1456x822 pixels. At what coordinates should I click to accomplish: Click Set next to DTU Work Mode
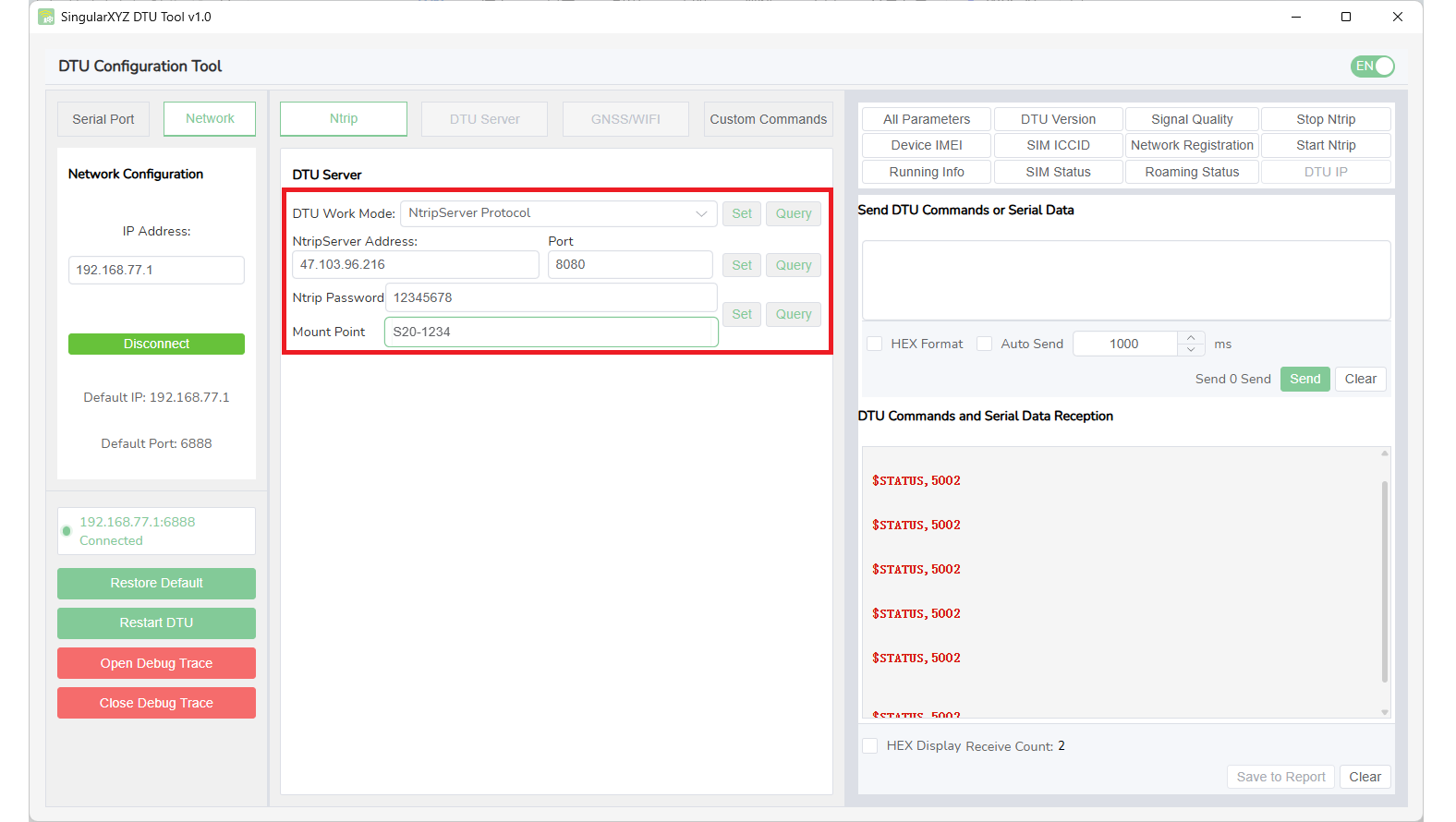click(x=742, y=213)
